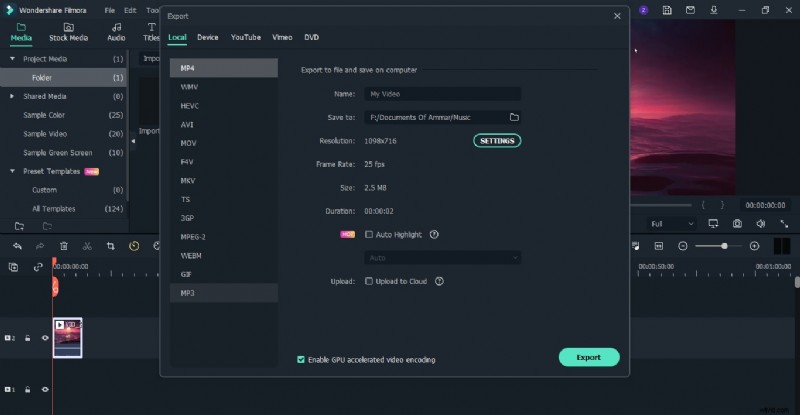Viewport: 800px width, 415px height.
Task: Open the Full preview quality dropdown
Action: click(671, 224)
